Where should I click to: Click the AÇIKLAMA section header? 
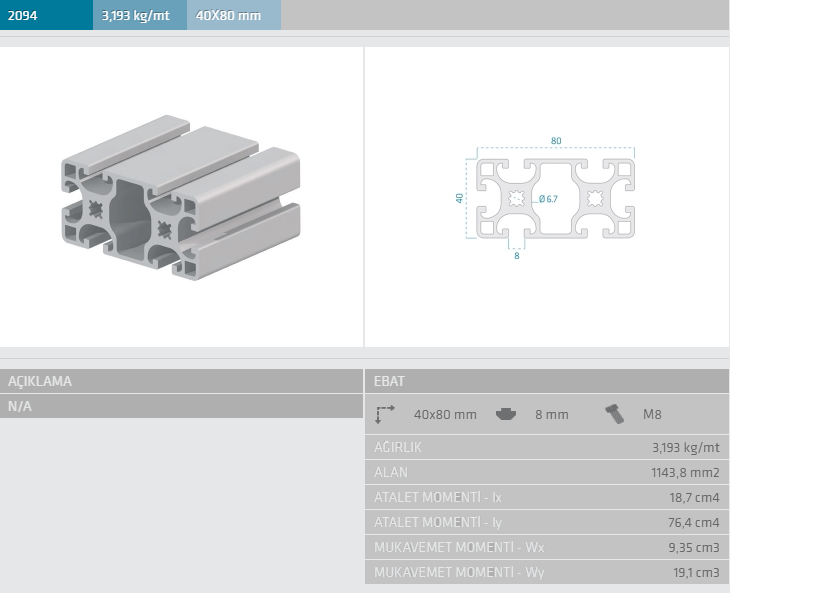[40, 381]
